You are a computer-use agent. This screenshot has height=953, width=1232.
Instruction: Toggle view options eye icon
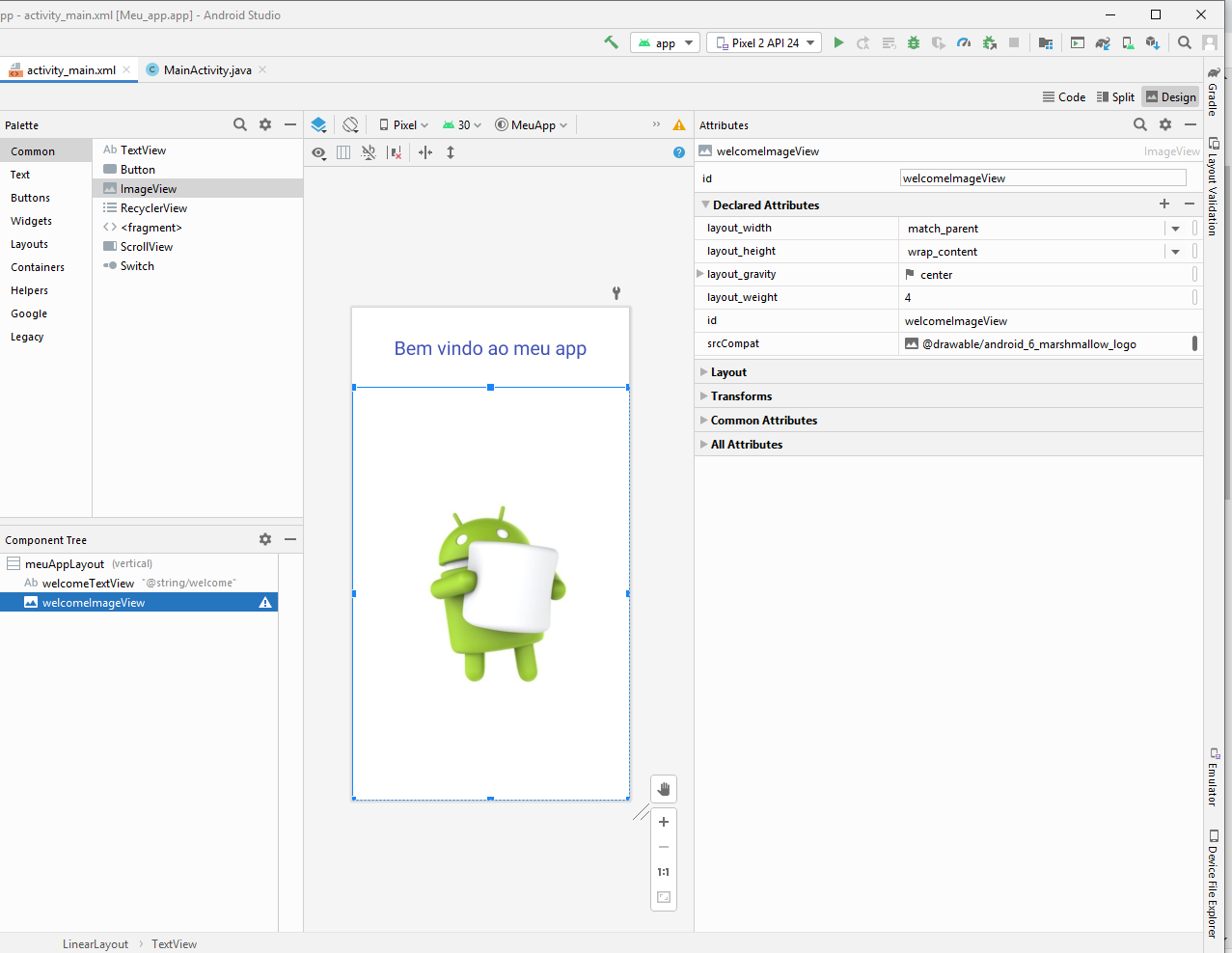319,152
